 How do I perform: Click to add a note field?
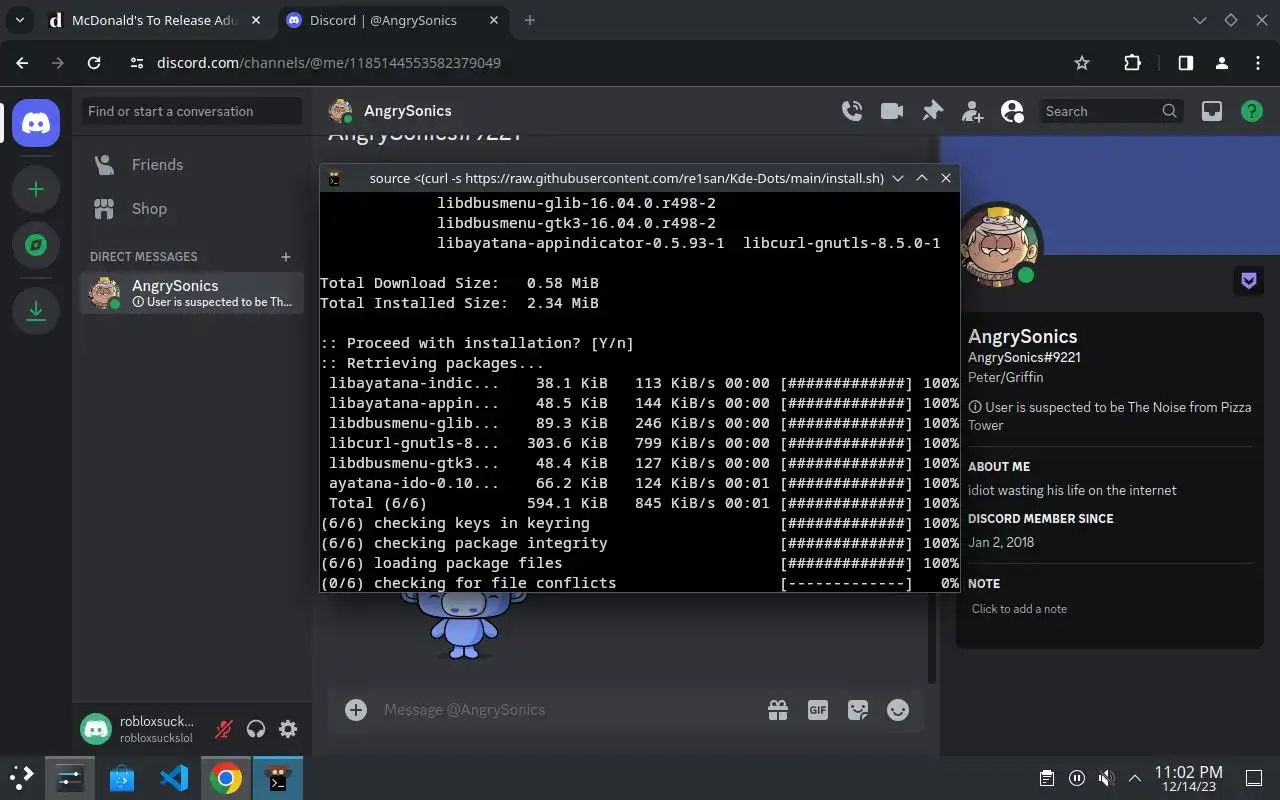(1109, 609)
